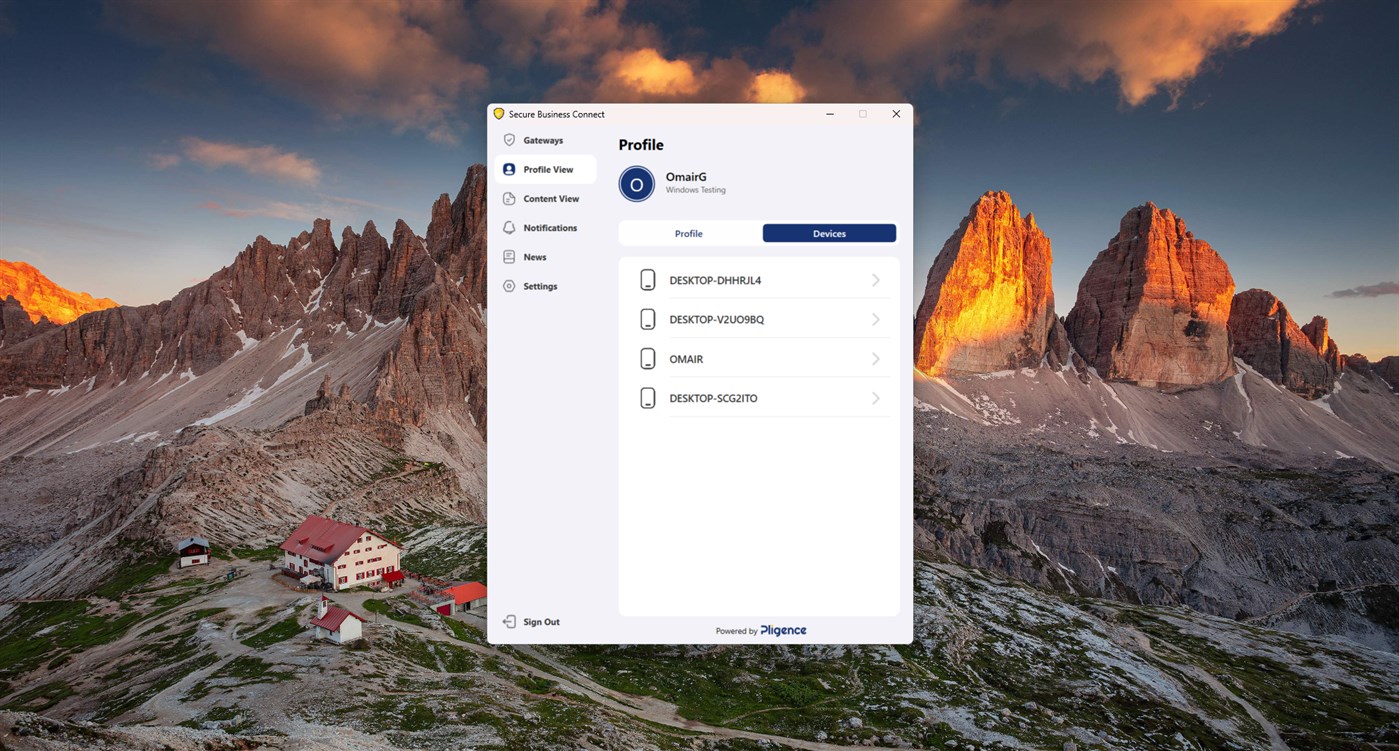
Task: Select the DESKTOP-SCG2ITO device name
Action: 713,398
